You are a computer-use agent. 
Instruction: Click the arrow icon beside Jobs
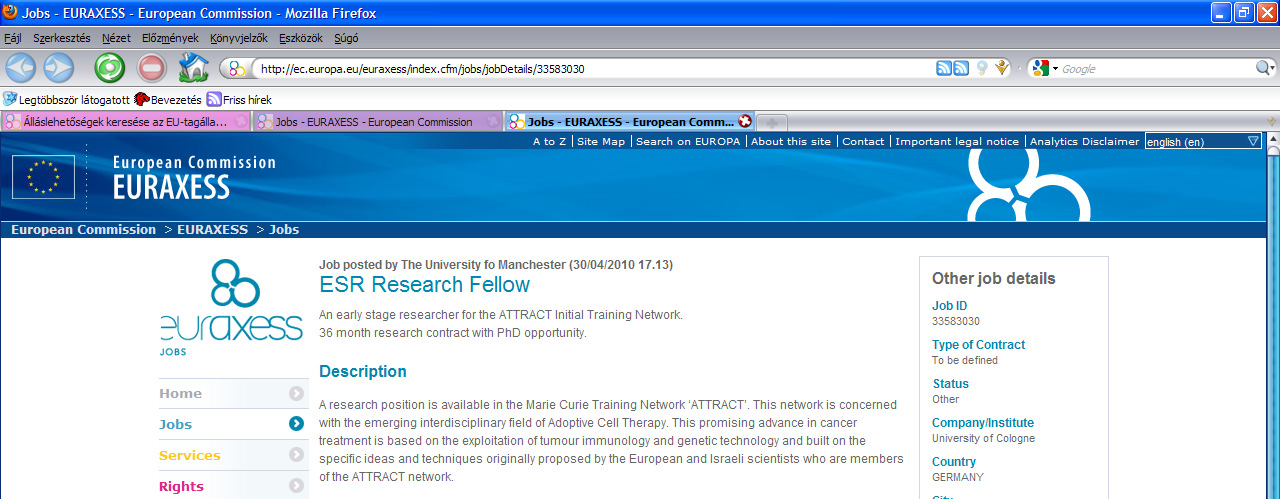click(x=296, y=424)
